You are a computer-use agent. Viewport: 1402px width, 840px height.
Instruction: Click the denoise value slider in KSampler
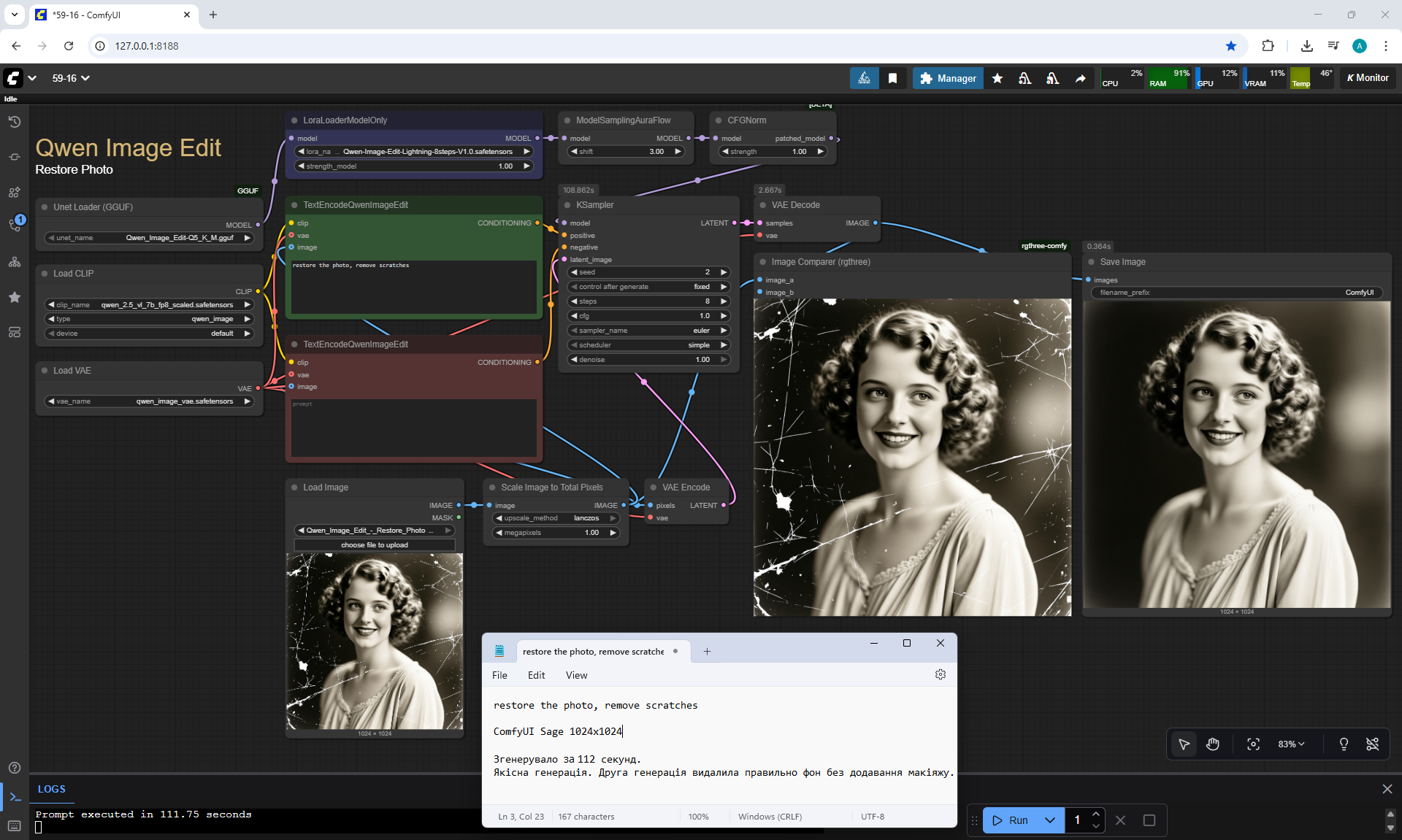[x=648, y=360]
